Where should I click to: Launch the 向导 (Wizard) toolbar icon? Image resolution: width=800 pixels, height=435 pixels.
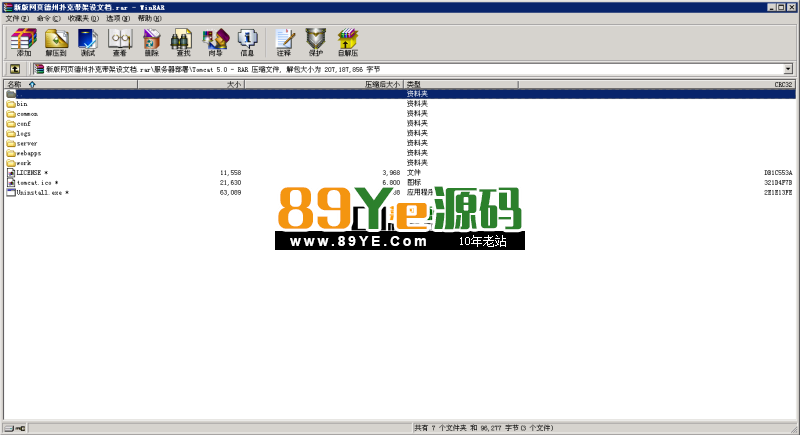point(215,42)
